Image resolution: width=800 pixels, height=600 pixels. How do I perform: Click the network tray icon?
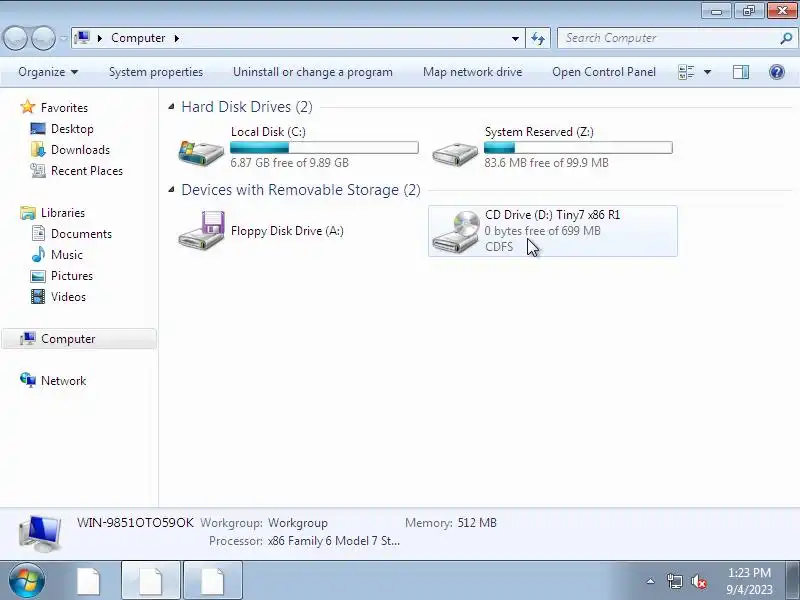[x=674, y=581]
